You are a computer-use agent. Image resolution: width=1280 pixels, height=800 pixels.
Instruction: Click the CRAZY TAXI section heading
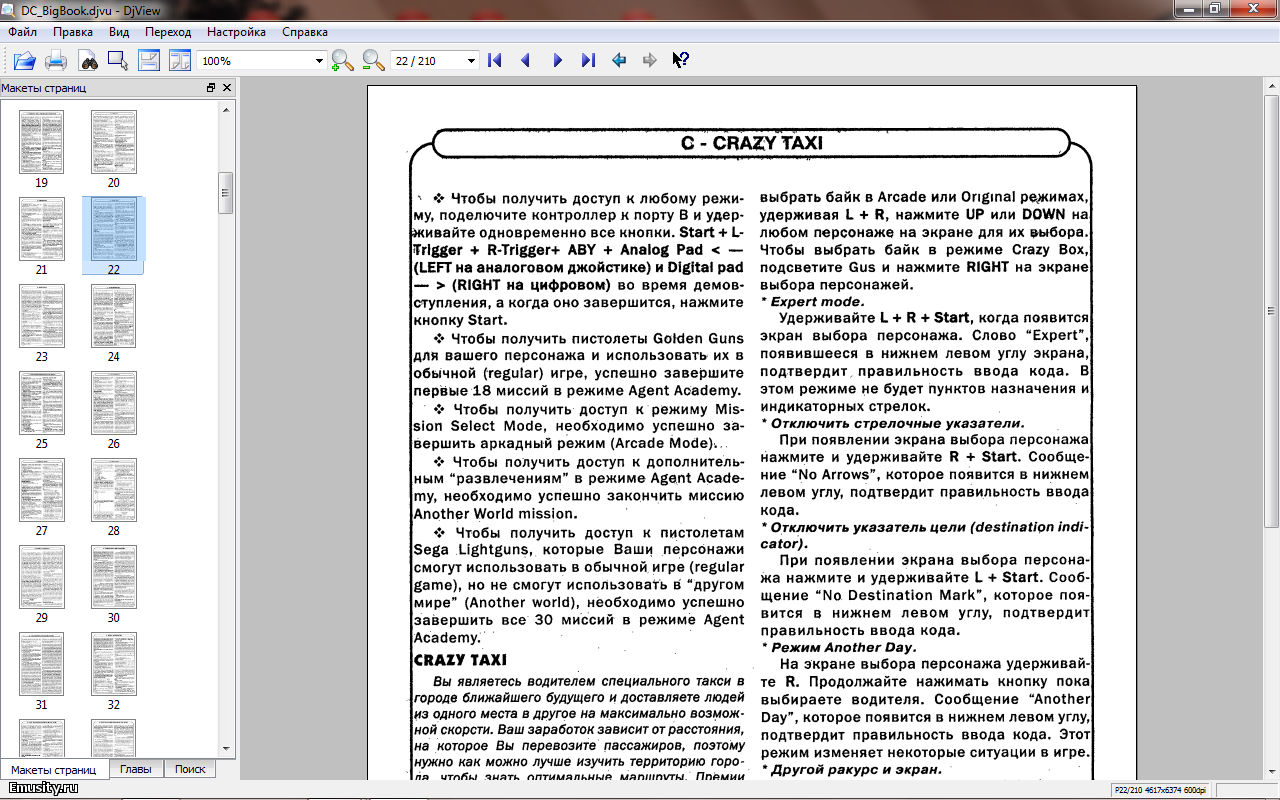tap(460, 660)
